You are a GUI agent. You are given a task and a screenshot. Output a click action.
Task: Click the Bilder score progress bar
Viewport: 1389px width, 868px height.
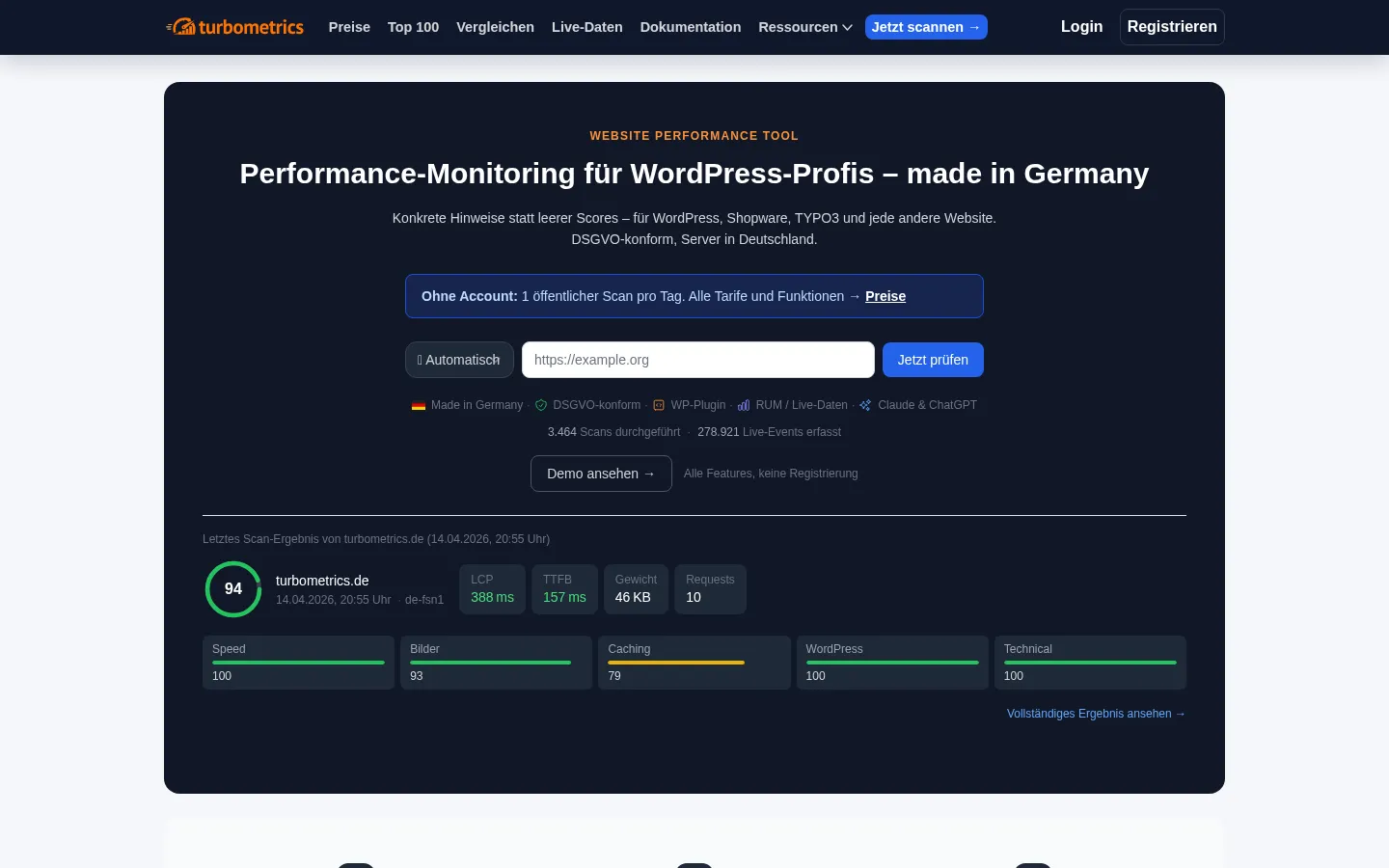[490, 663]
